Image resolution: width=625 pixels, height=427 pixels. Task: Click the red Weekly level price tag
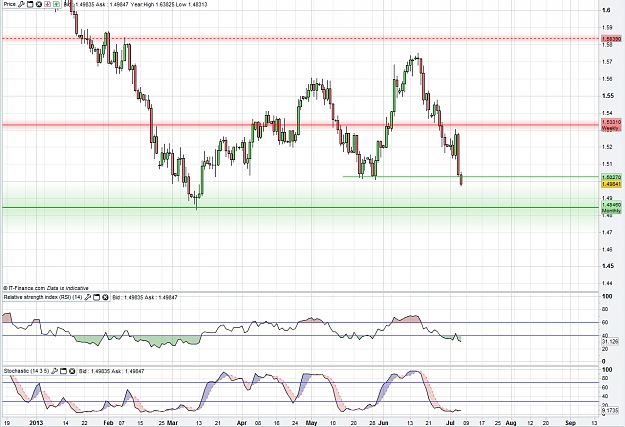(x=611, y=125)
